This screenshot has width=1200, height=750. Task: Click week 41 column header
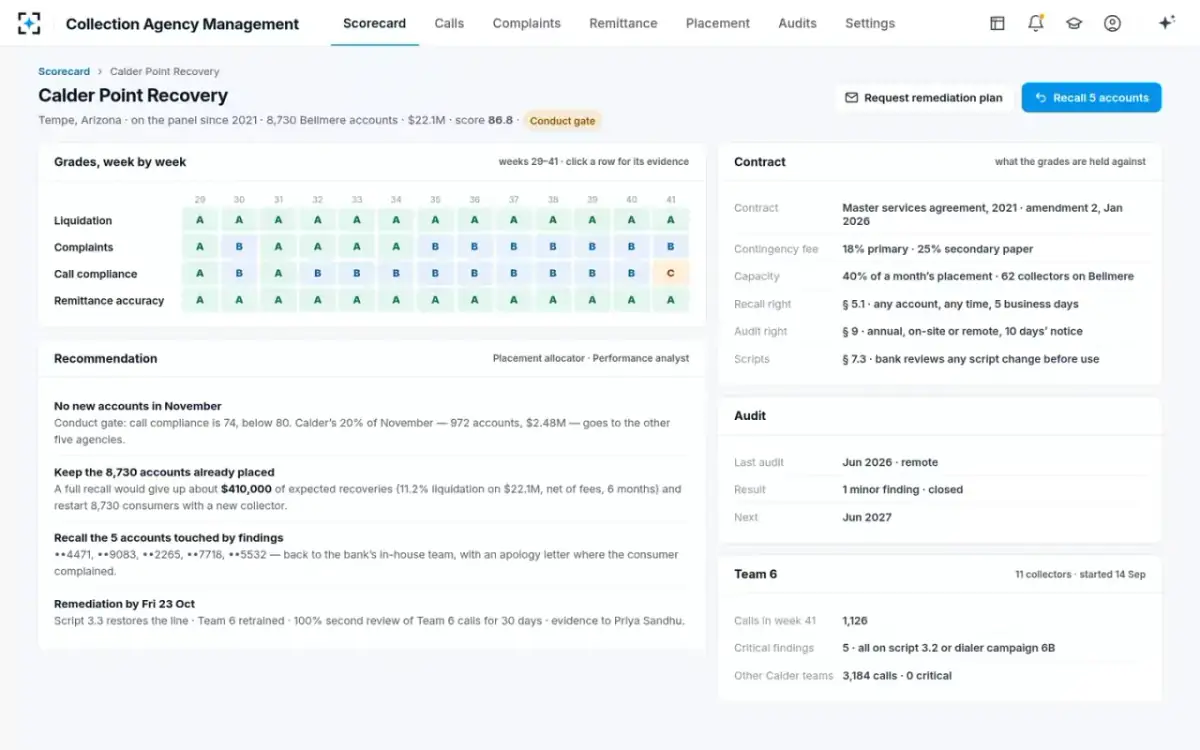coord(671,199)
